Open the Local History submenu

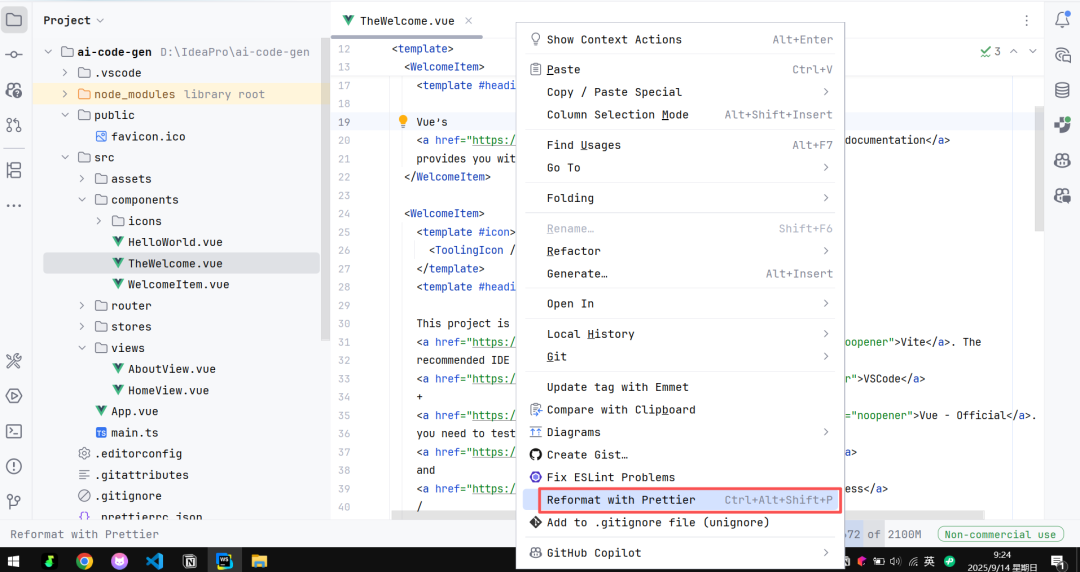point(681,334)
